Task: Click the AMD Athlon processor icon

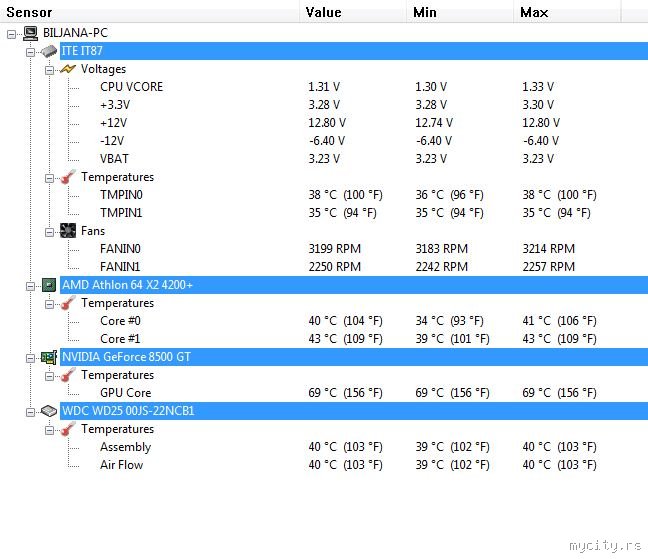Action: point(49,285)
